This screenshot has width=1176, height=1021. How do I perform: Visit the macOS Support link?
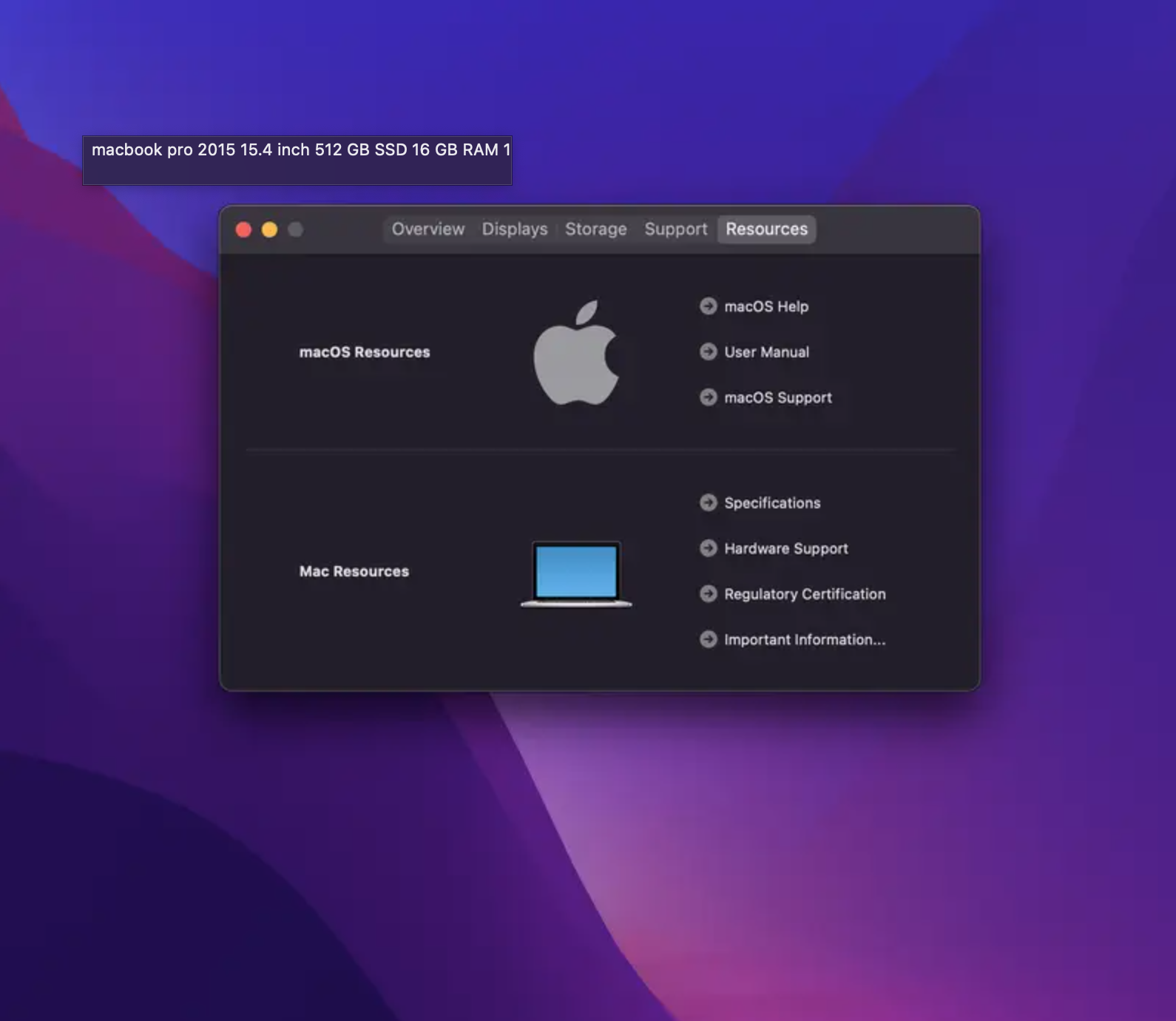click(x=778, y=397)
